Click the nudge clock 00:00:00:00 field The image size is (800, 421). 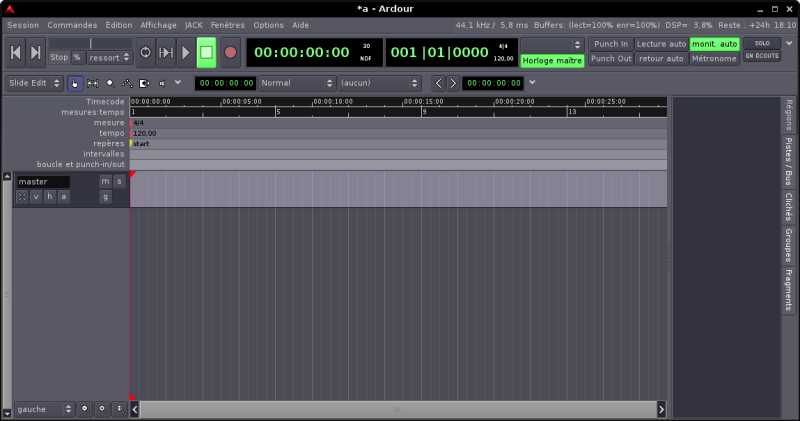click(x=493, y=83)
